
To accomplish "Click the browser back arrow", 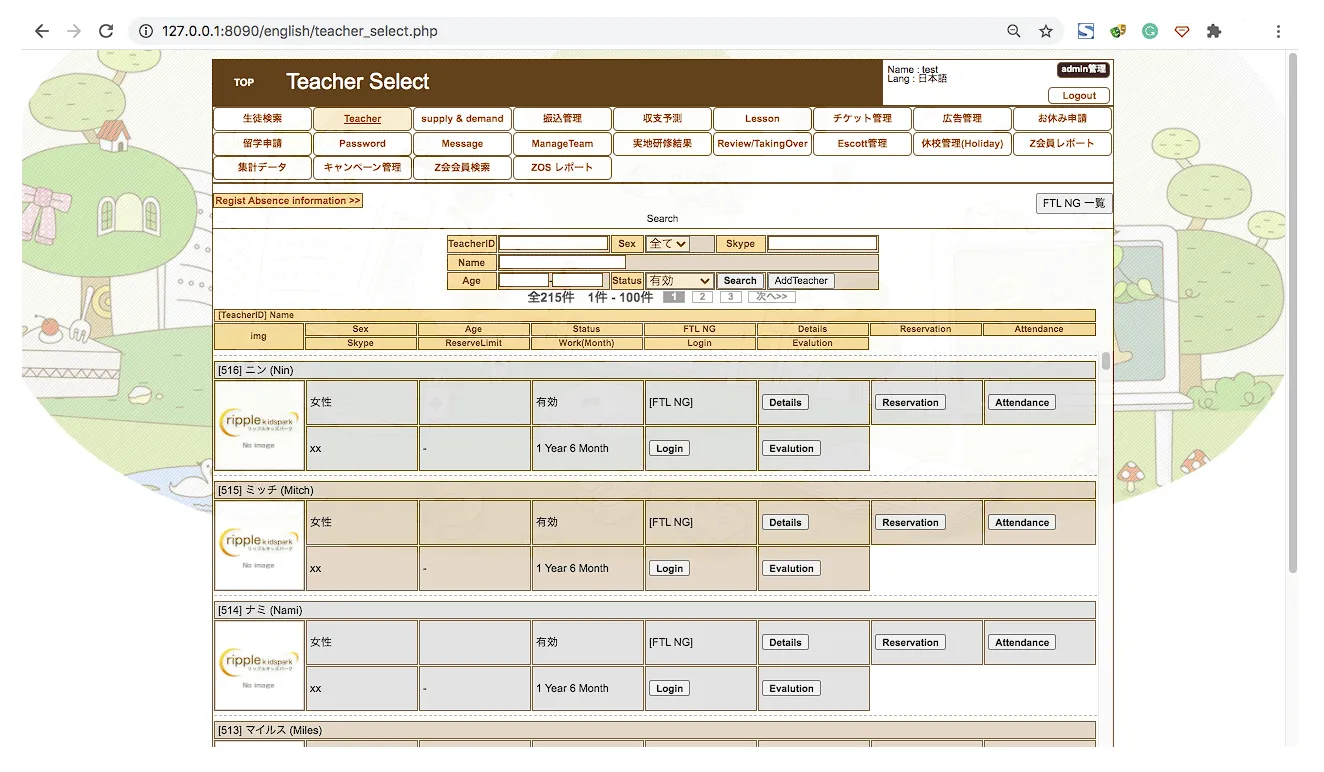I will pos(42,31).
